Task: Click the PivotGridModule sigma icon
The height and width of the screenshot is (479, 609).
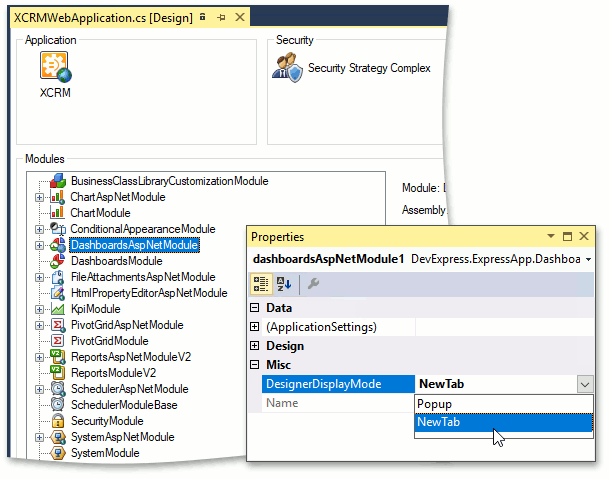Action: [x=58, y=341]
